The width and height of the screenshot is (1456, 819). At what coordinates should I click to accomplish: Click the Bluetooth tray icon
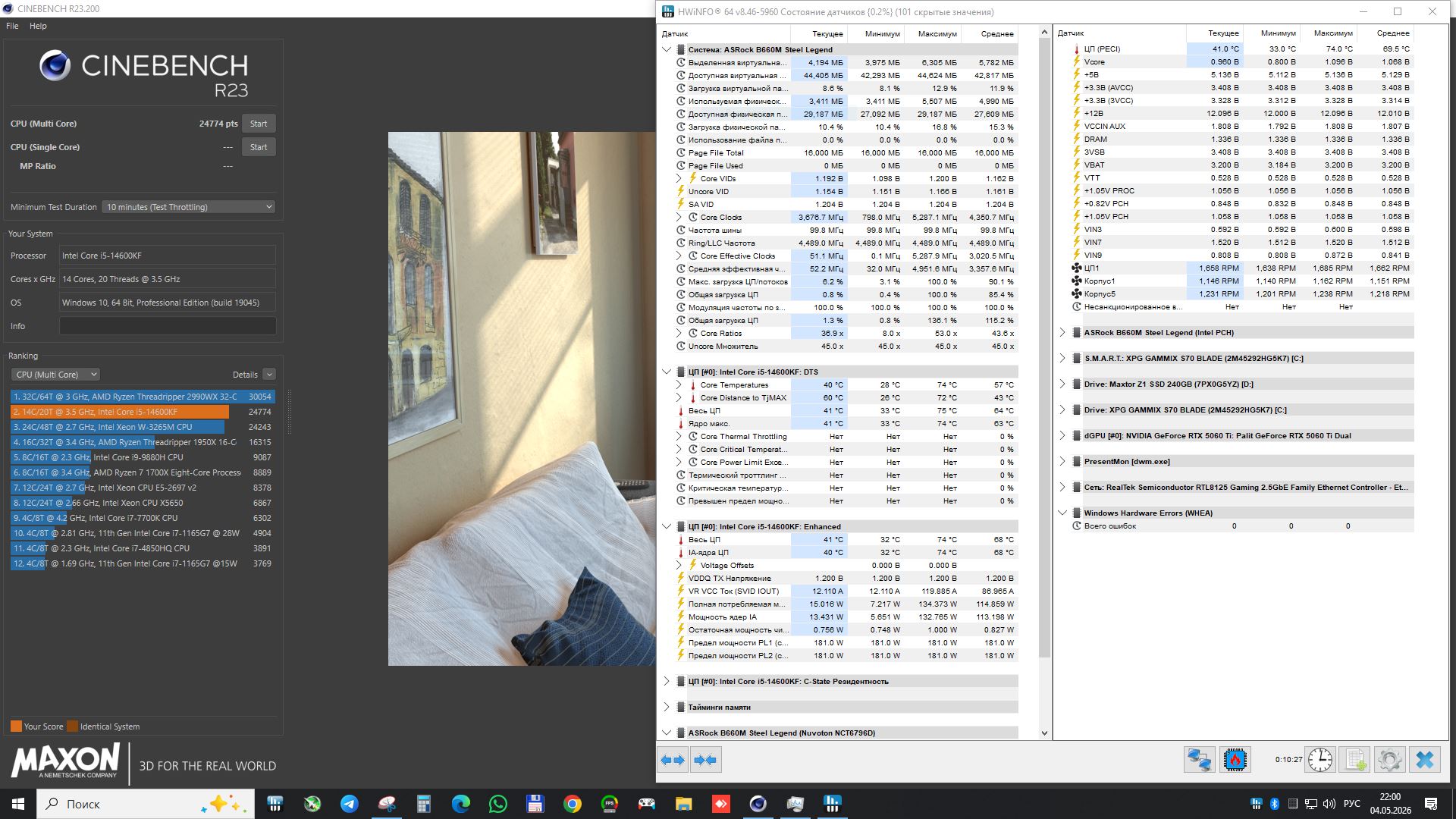[x=1275, y=804]
